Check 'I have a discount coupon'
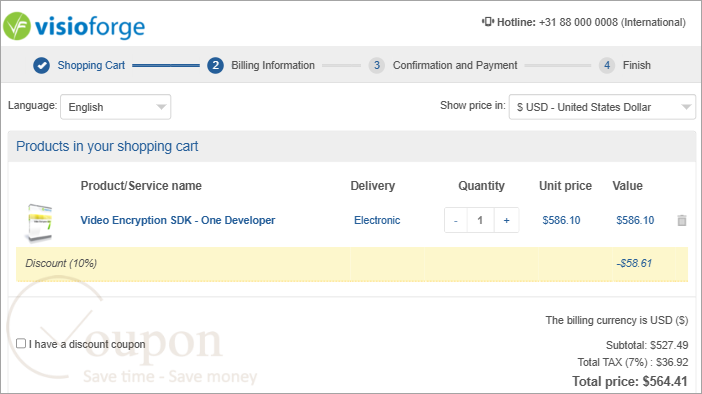The width and height of the screenshot is (702, 394). tap(21, 343)
